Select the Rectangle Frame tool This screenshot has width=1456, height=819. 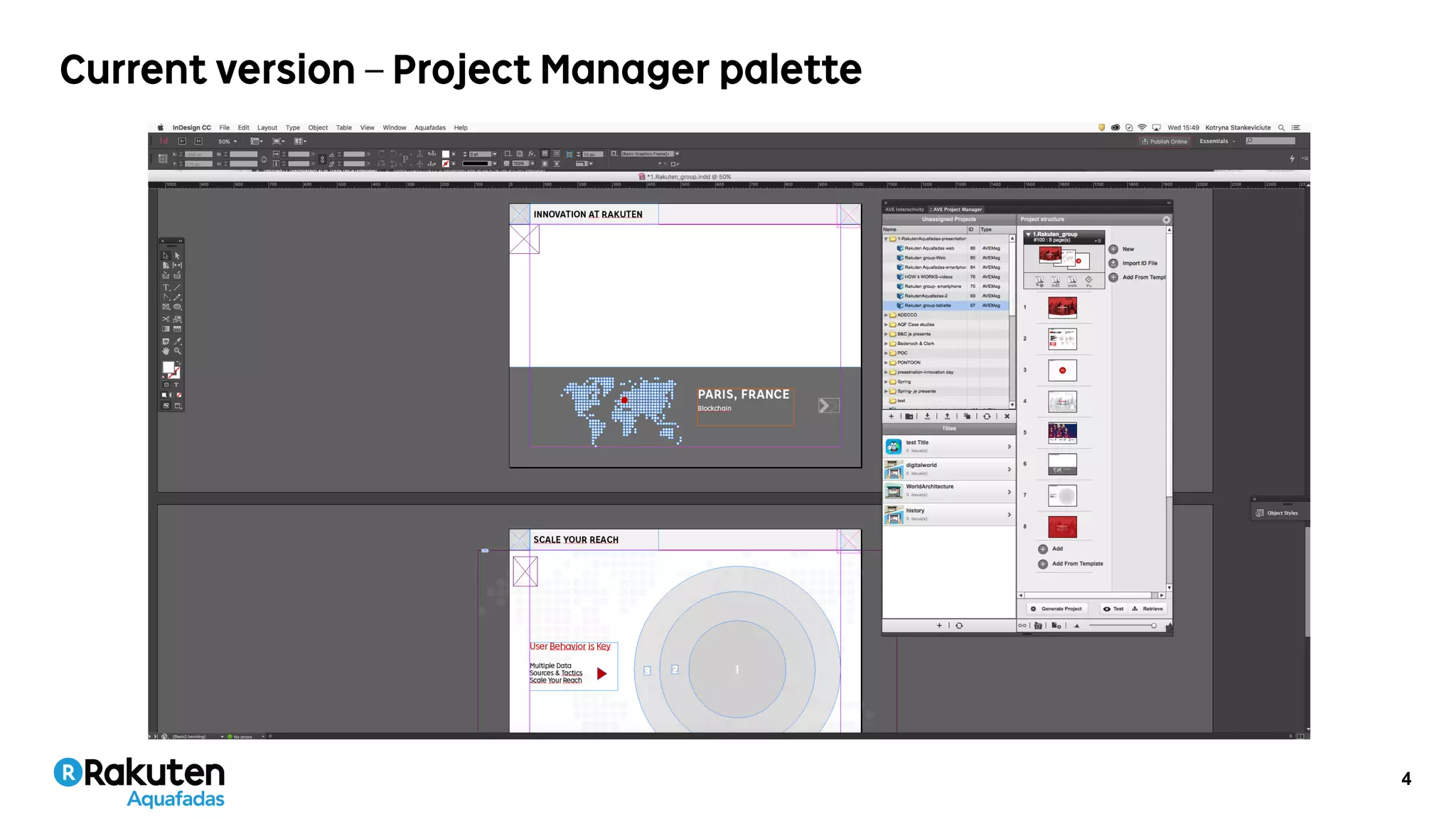166,307
